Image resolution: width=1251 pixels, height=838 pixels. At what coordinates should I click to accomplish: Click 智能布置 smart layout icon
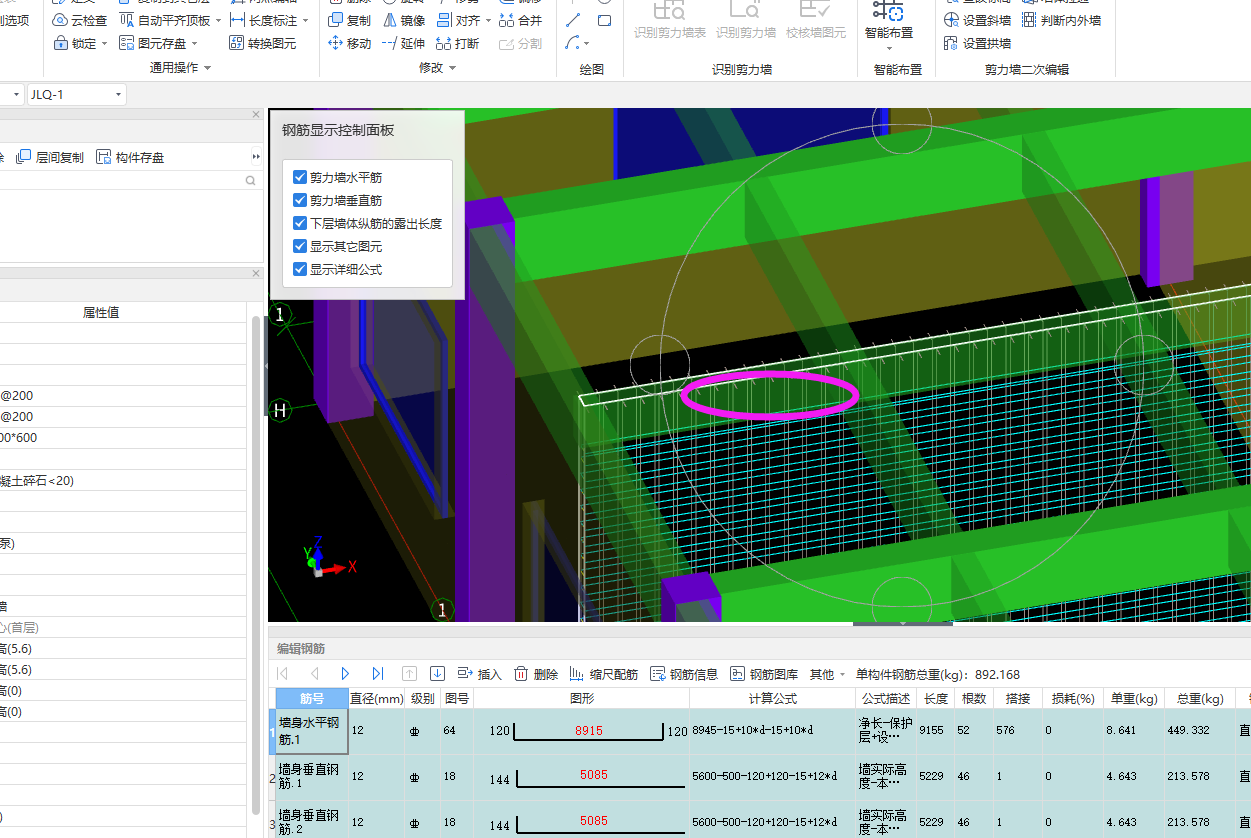click(888, 12)
